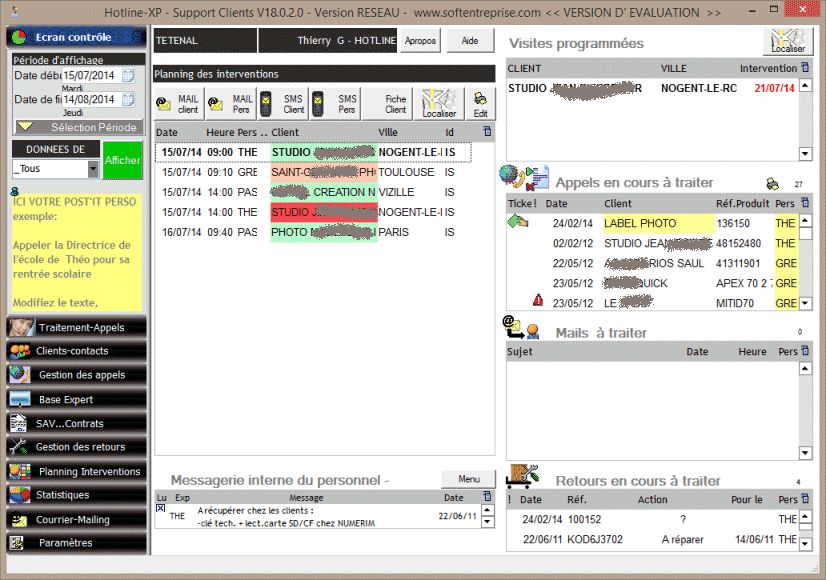
Task: Open the _Tous data dropdown
Action: [x=93, y=169]
